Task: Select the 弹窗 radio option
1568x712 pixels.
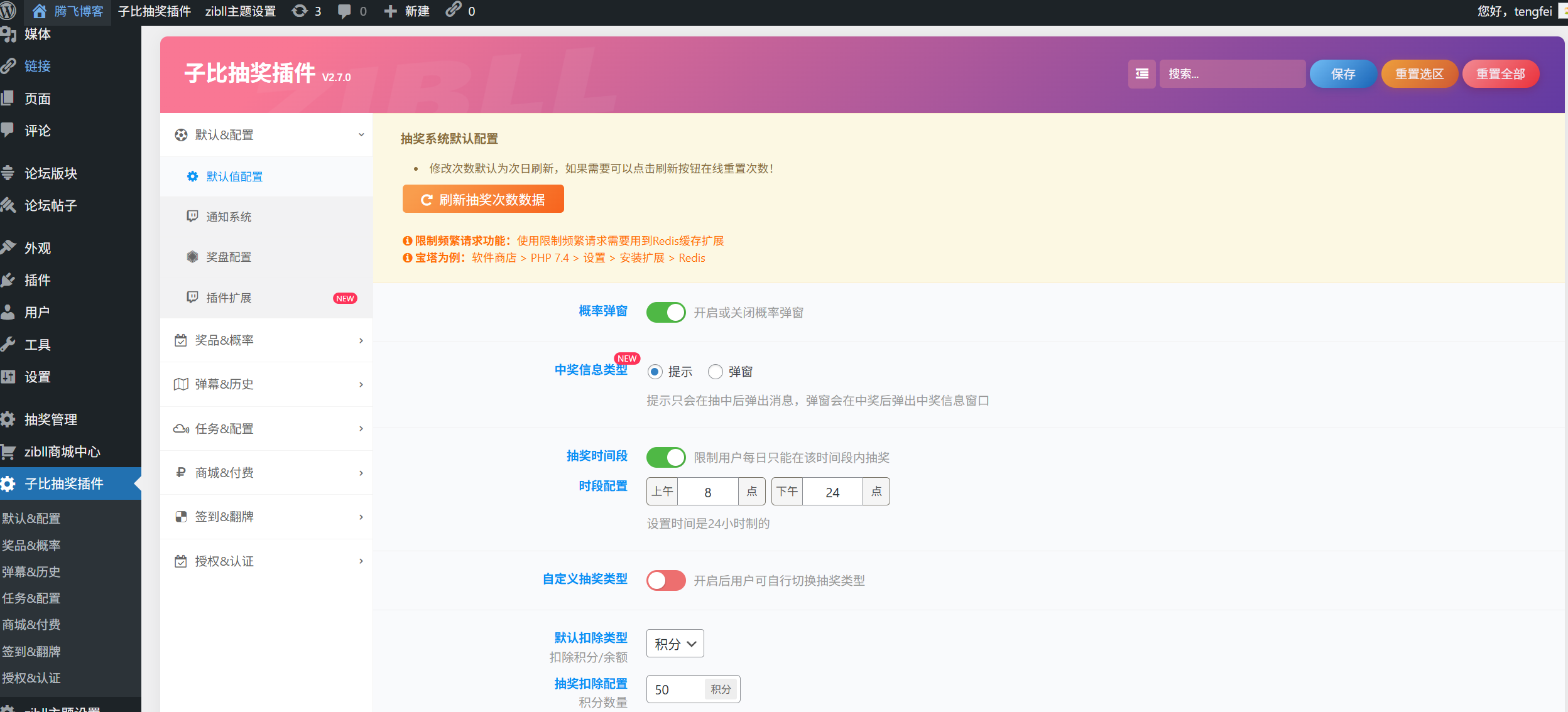Action: tap(715, 371)
